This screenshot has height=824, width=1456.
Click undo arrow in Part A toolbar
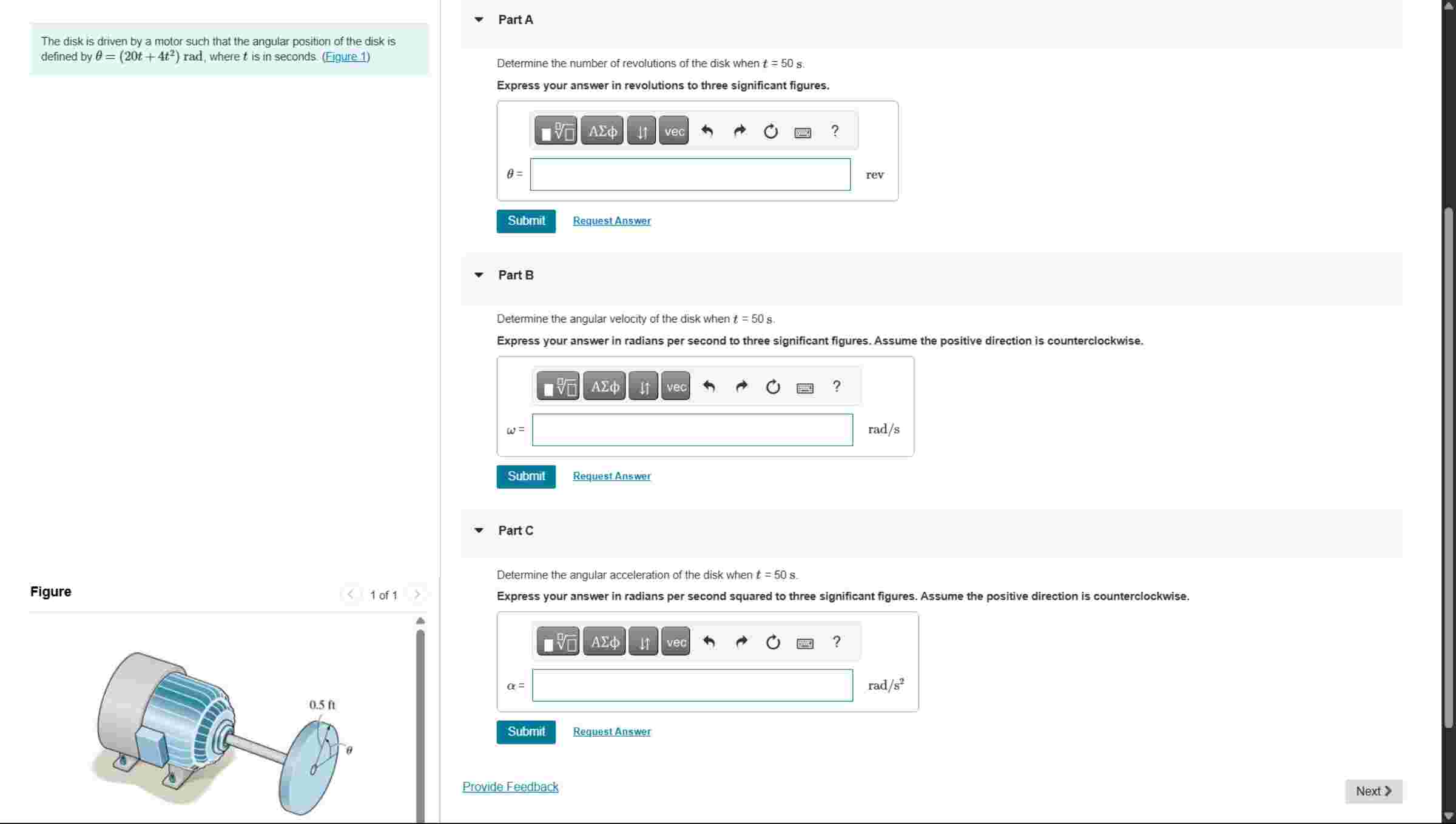pos(707,131)
